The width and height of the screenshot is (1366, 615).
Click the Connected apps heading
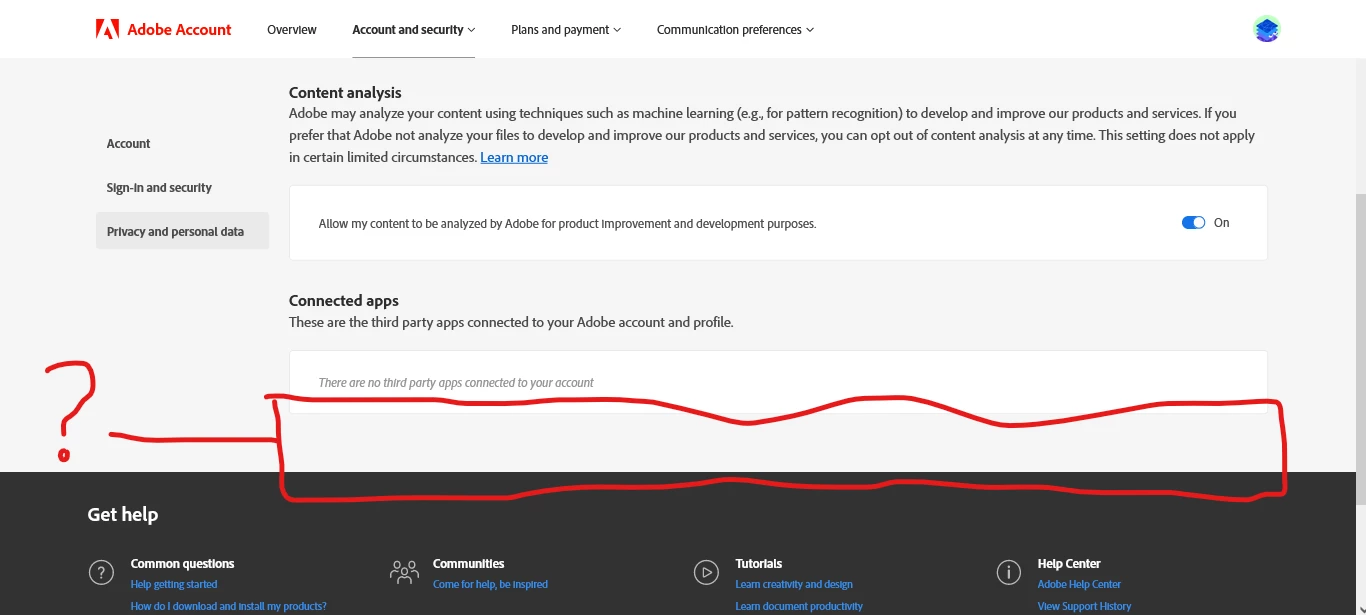click(x=344, y=301)
